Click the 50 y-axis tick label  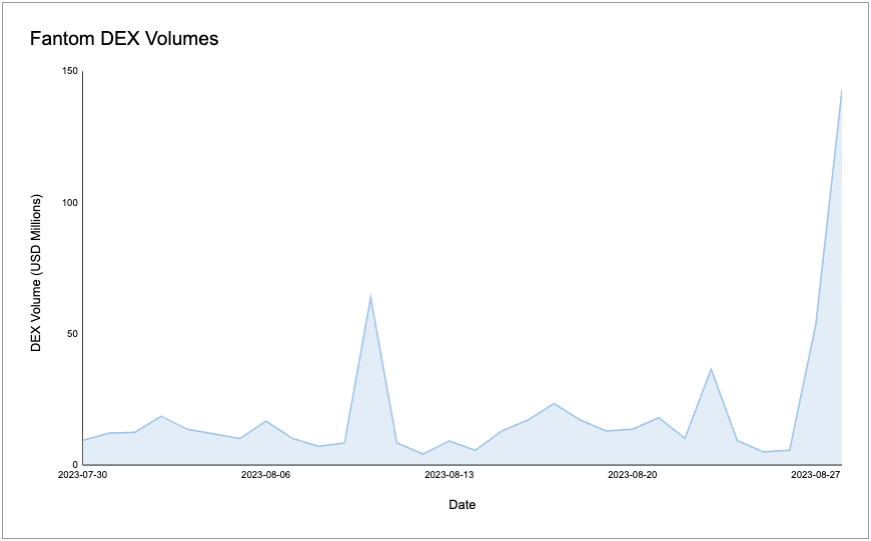(73, 334)
